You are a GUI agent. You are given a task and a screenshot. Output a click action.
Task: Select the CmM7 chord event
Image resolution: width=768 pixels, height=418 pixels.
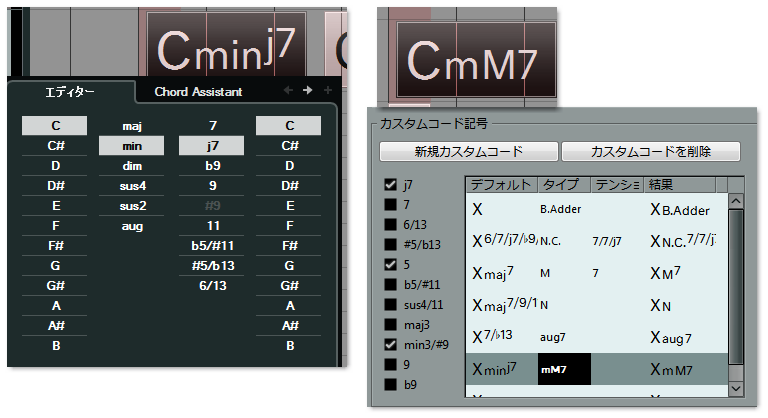pyautogui.click(x=476, y=59)
